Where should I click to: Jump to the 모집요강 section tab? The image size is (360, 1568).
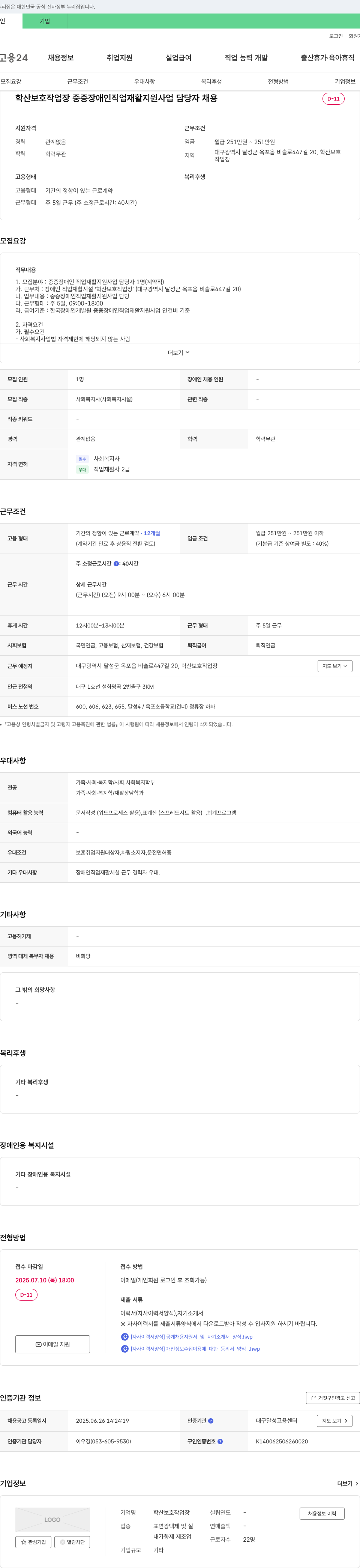pyautogui.click(x=11, y=81)
